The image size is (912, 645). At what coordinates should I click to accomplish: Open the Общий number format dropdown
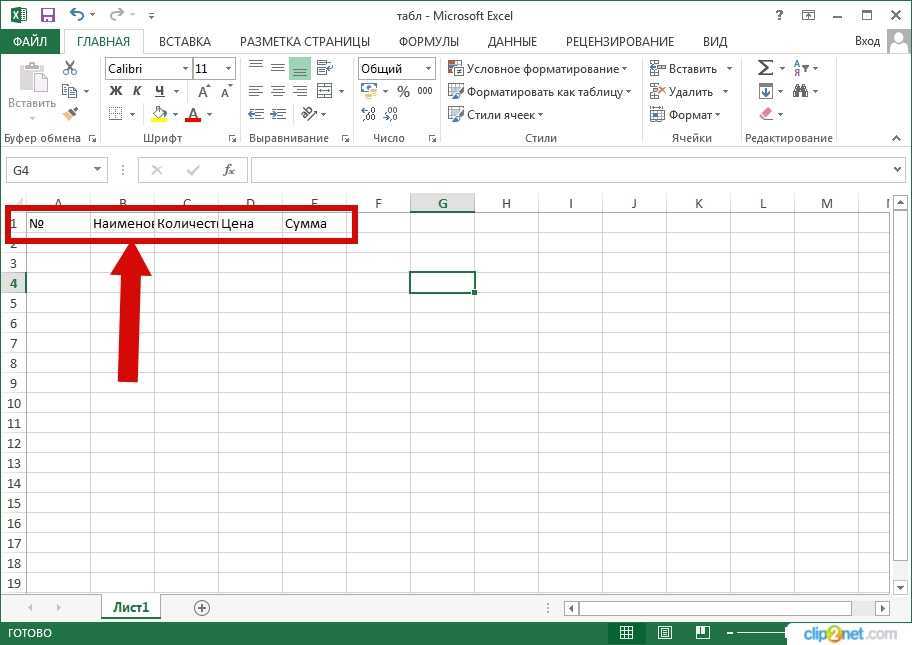coord(428,69)
